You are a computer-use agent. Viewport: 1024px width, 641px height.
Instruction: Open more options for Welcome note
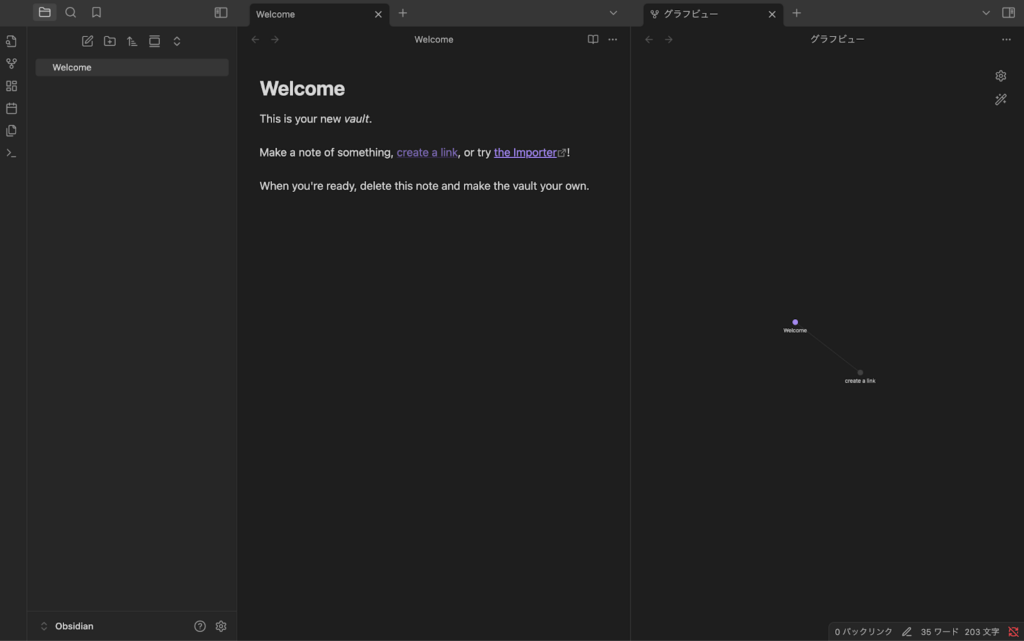point(613,39)
